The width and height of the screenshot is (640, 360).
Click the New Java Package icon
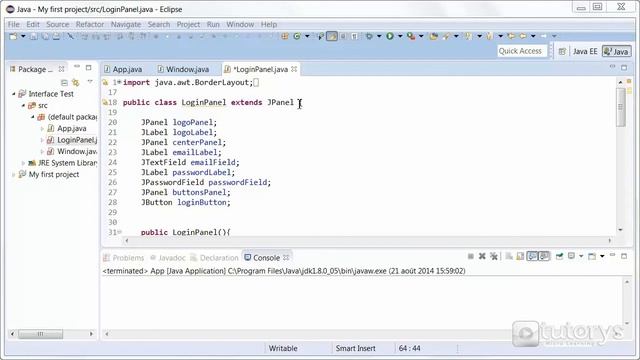point(285,36)
